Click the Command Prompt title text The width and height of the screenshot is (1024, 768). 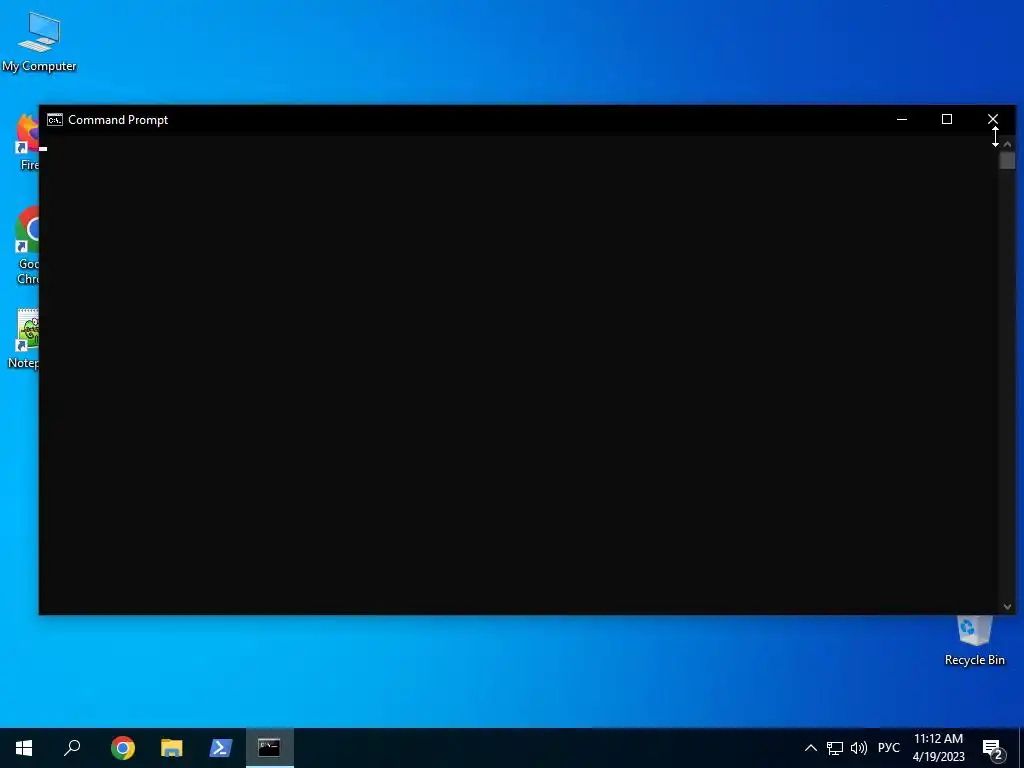tap(118, 120)
